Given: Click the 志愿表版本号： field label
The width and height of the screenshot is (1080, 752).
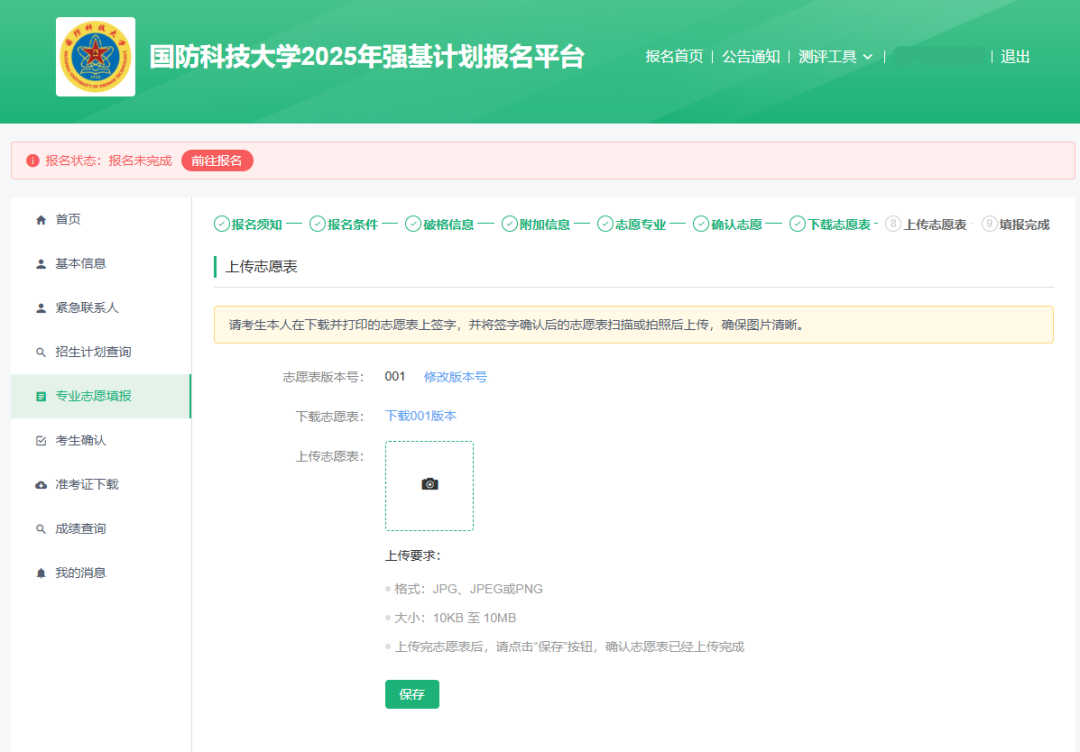Looking at the screenshot, I should 323,377.
